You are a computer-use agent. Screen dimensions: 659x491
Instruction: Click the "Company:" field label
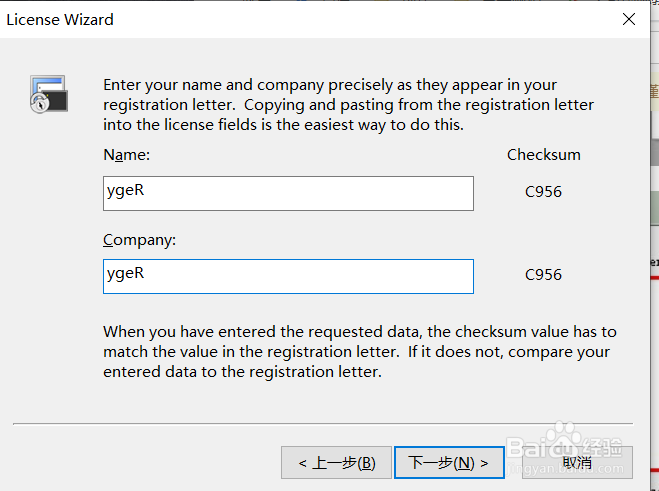click(x=139, y=241)
